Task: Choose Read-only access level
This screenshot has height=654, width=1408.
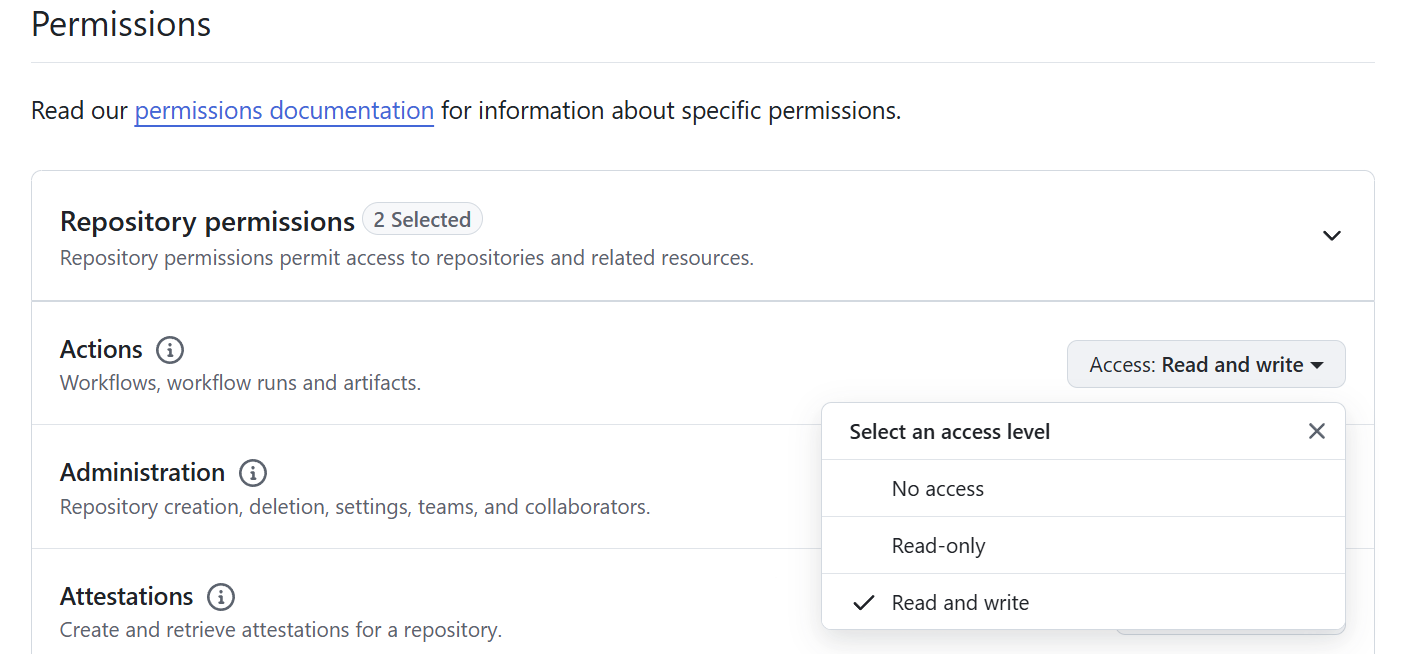Action: coord(1083,546)
